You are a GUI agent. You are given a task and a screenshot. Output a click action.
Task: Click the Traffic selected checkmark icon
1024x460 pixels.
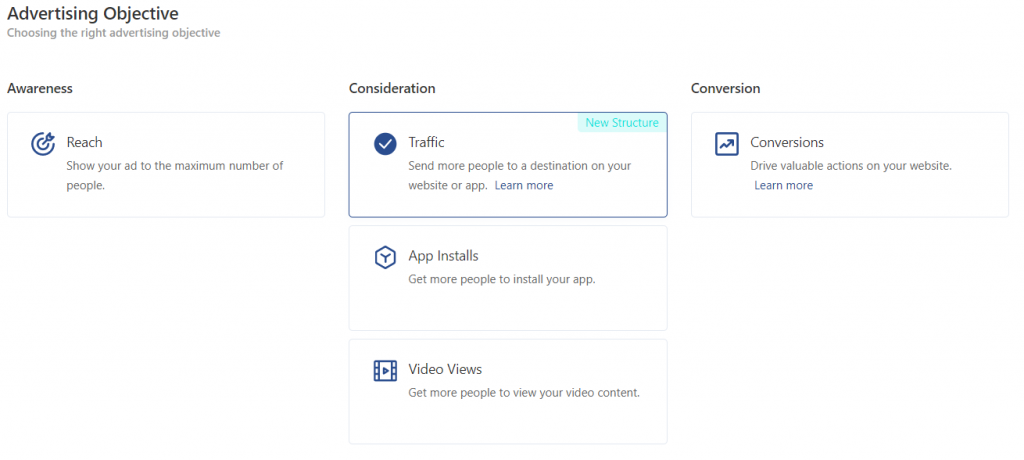(x=385, y=144)
